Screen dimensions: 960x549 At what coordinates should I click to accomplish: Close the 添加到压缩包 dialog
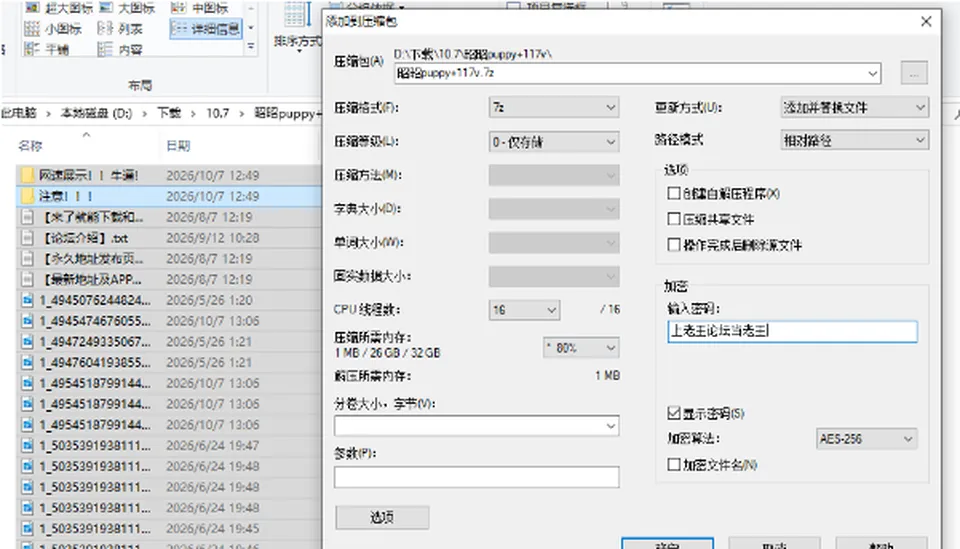[926, 21]
